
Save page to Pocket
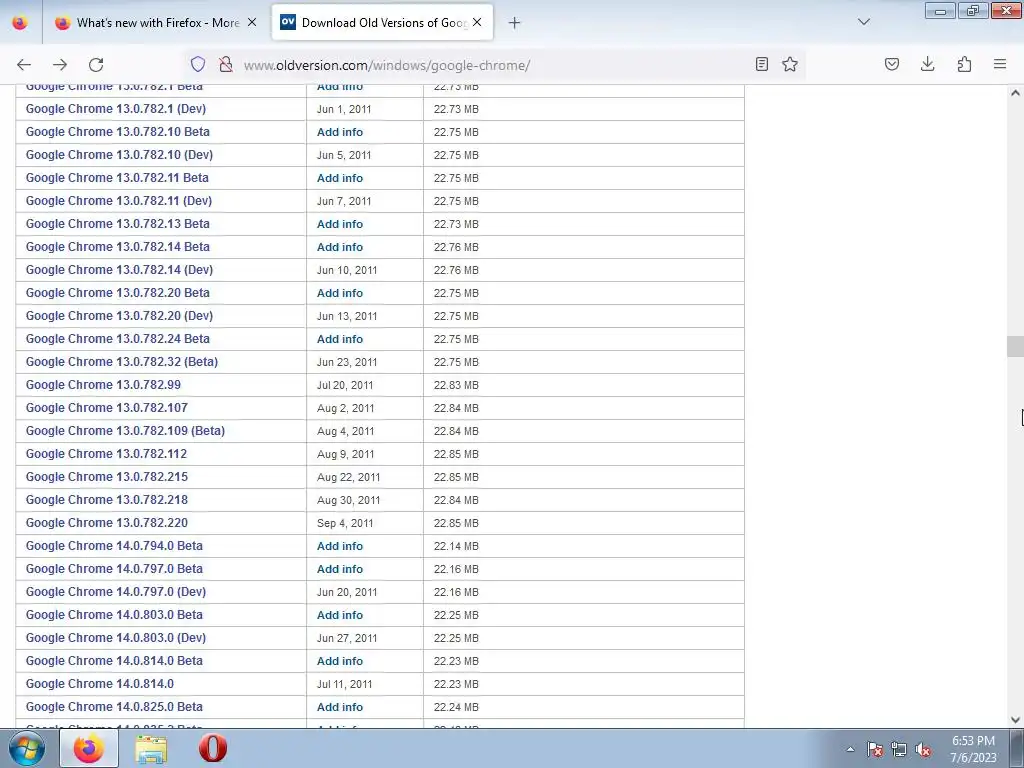[x=892, y=64]
